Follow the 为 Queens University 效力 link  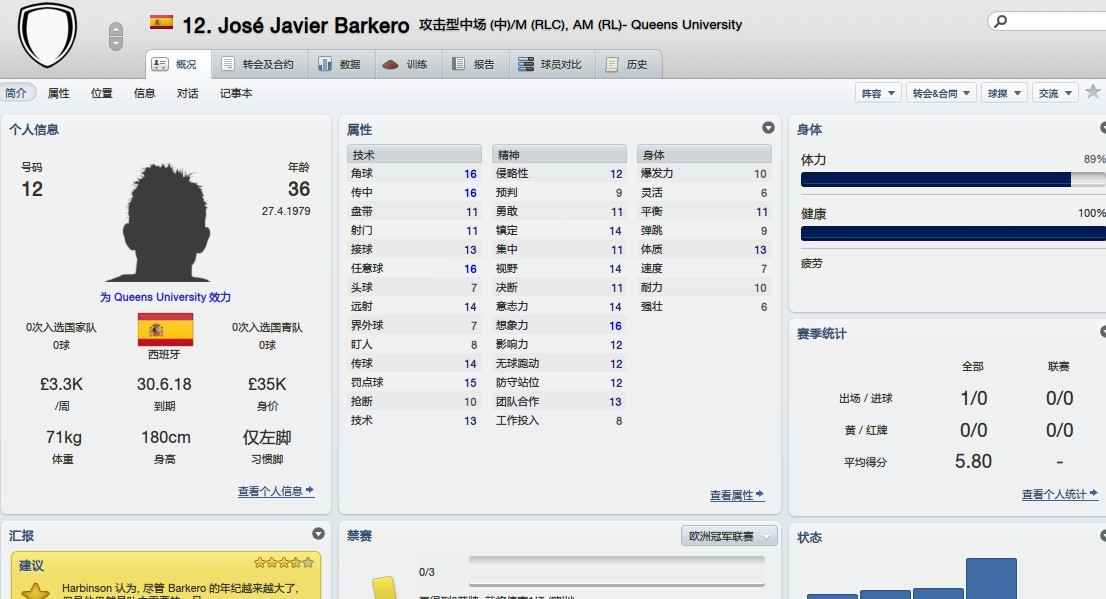coord(165,297)
